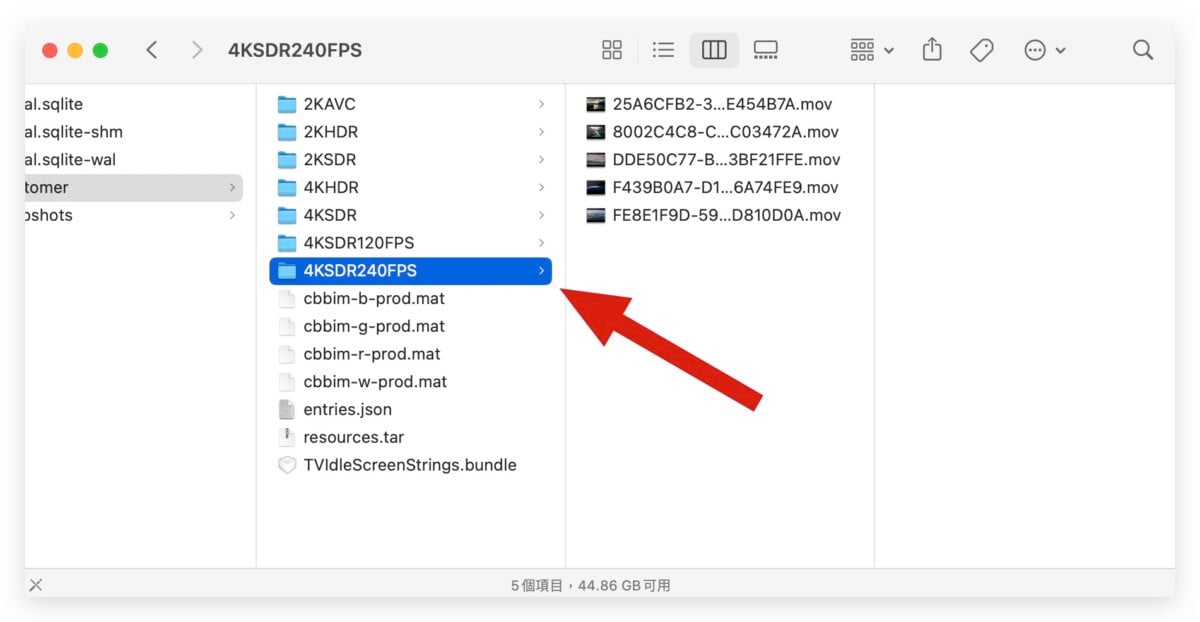Image resolution: width=1200 pixels, height=622 pixels.
Task: Expand chevron next to 4KSDR240FPS
Action: [541, 271]
